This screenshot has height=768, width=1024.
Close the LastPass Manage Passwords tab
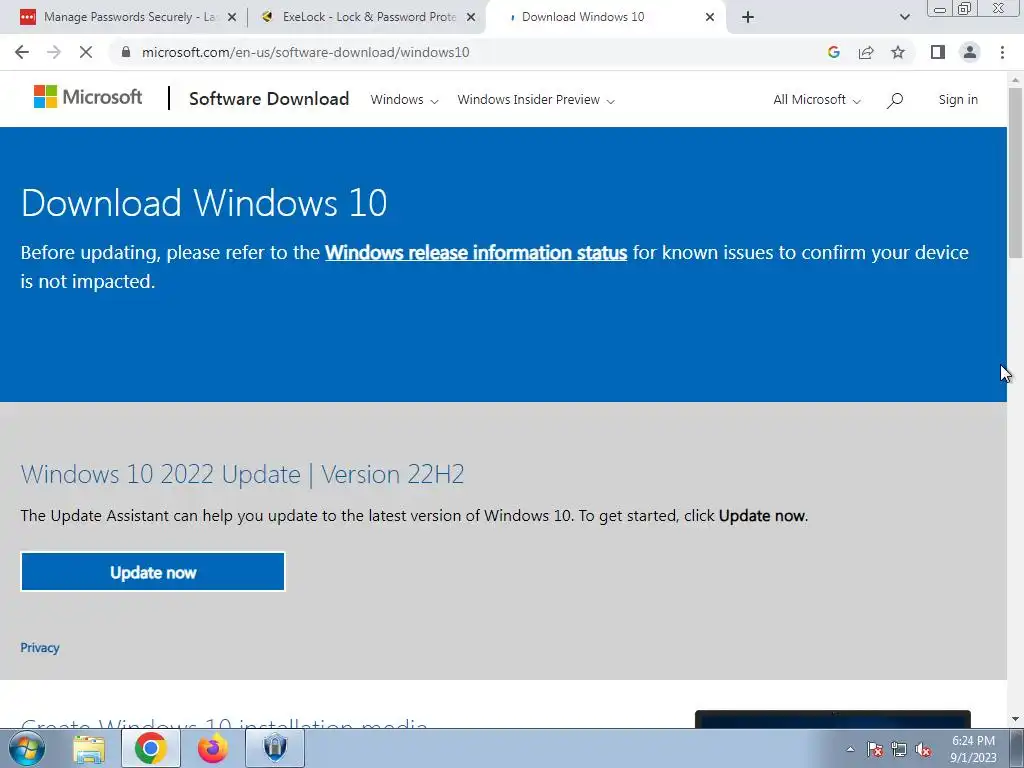232,17
